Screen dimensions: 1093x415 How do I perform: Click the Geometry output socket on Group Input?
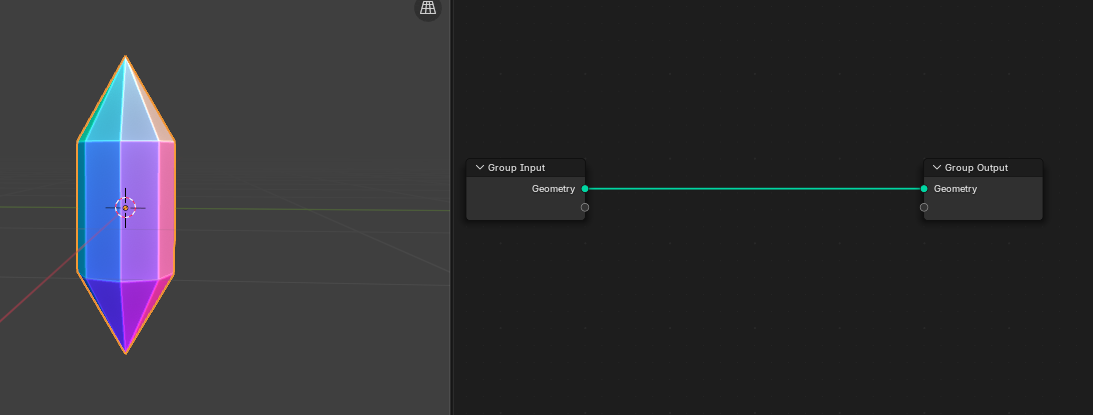[x=585, y=188]
